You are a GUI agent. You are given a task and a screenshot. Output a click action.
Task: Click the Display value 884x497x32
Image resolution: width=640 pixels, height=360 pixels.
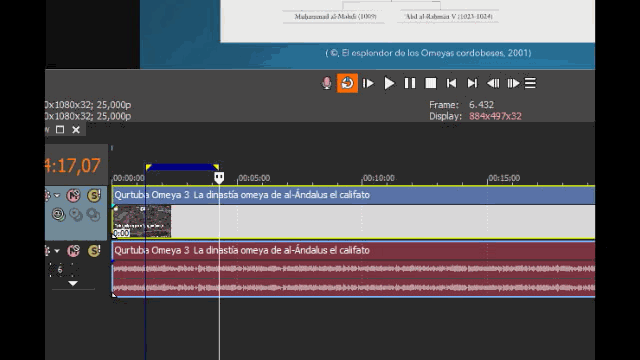click(495, 116)
